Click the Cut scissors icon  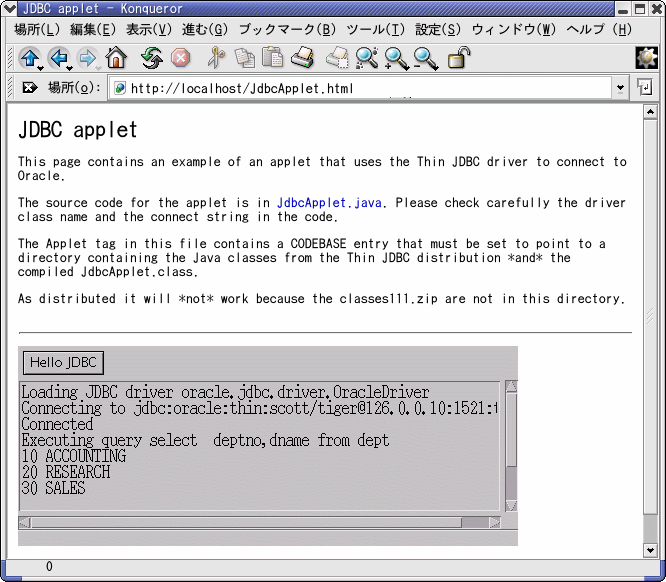tap(216, 58)
